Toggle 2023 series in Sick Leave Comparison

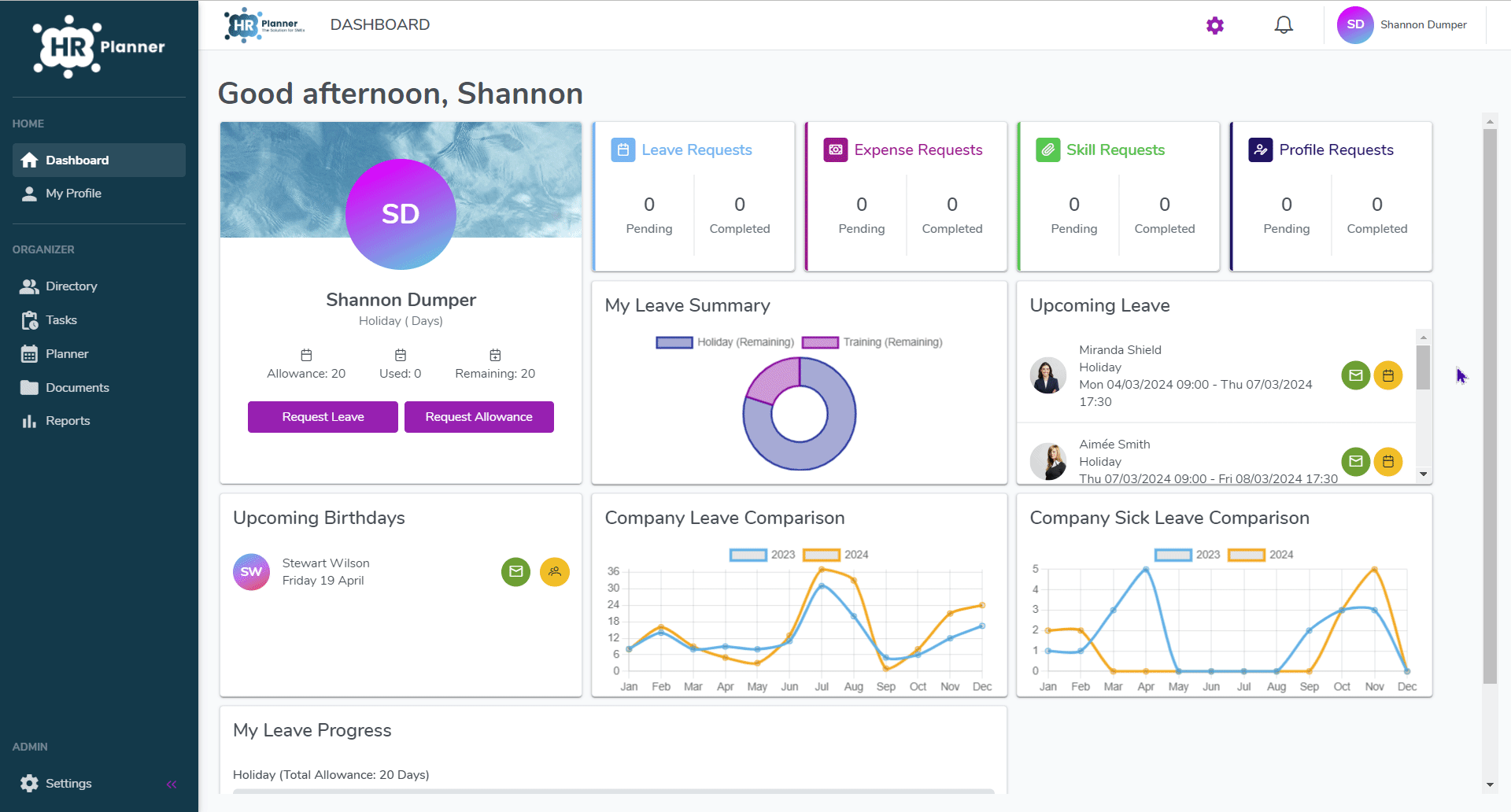1188,555
